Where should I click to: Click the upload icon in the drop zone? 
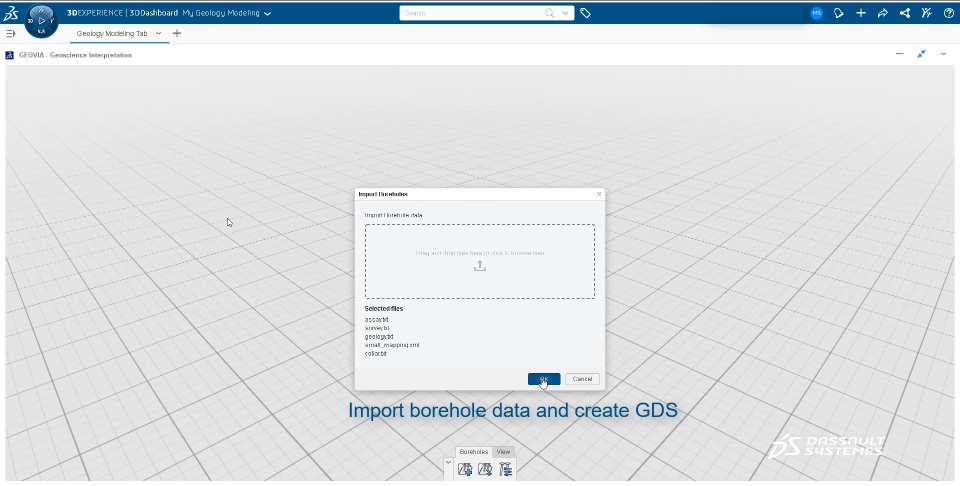click(480, 266)
